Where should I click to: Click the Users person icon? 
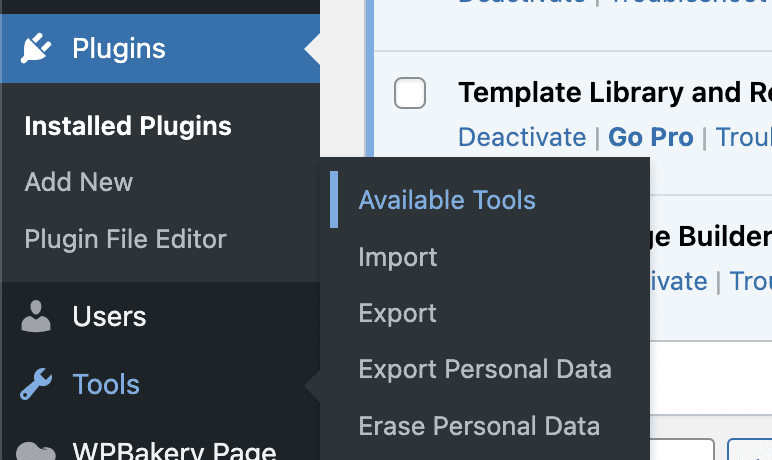coord(37,317)
